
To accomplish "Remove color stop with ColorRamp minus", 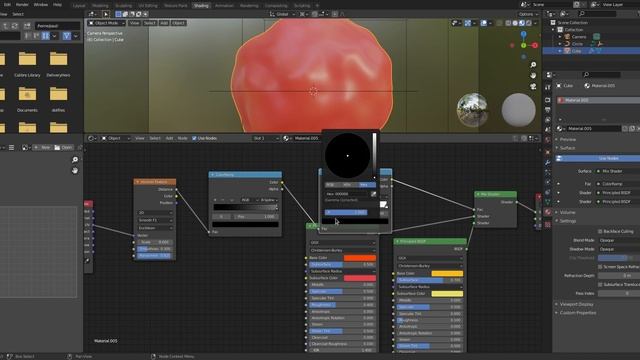I will [223, 200].
